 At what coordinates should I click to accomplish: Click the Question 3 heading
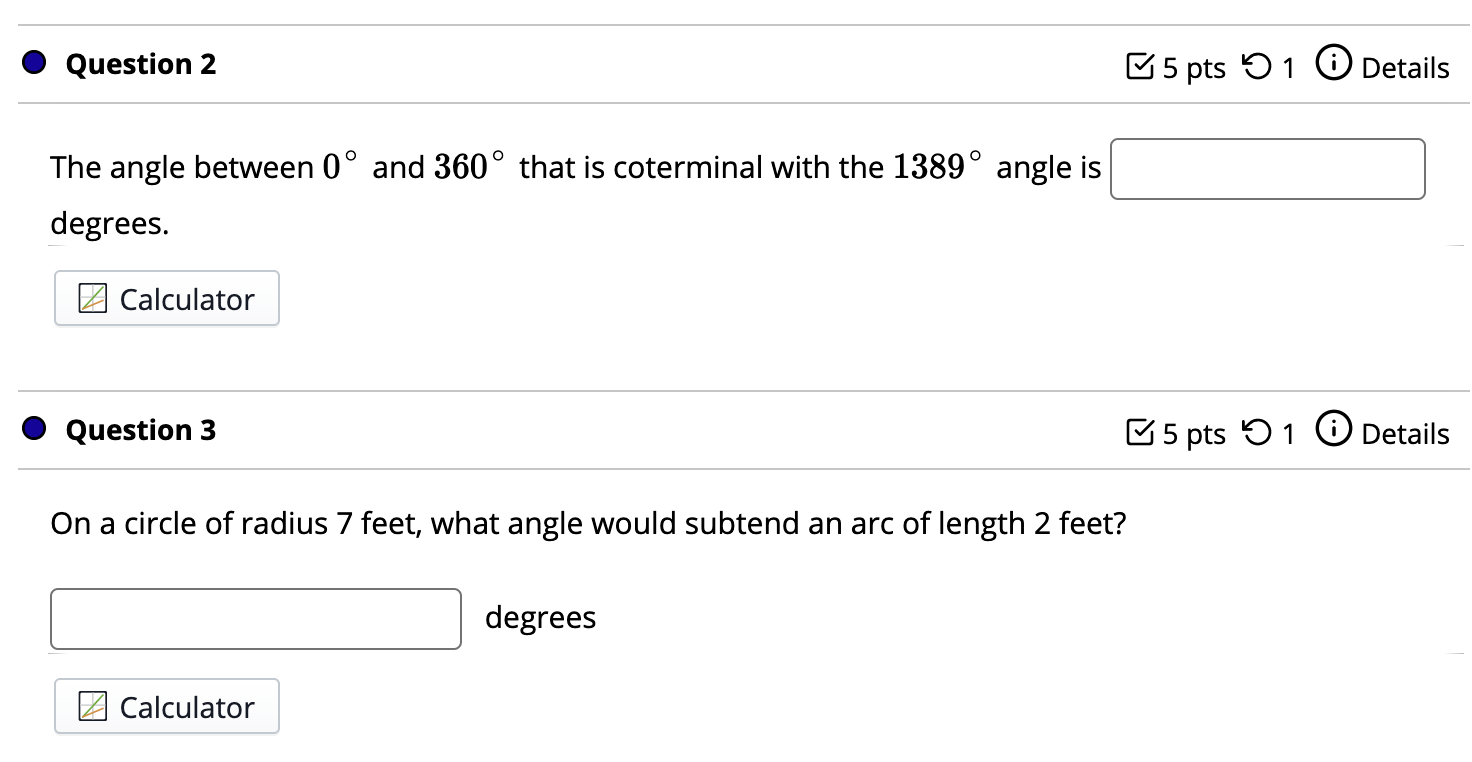point(141,430)
